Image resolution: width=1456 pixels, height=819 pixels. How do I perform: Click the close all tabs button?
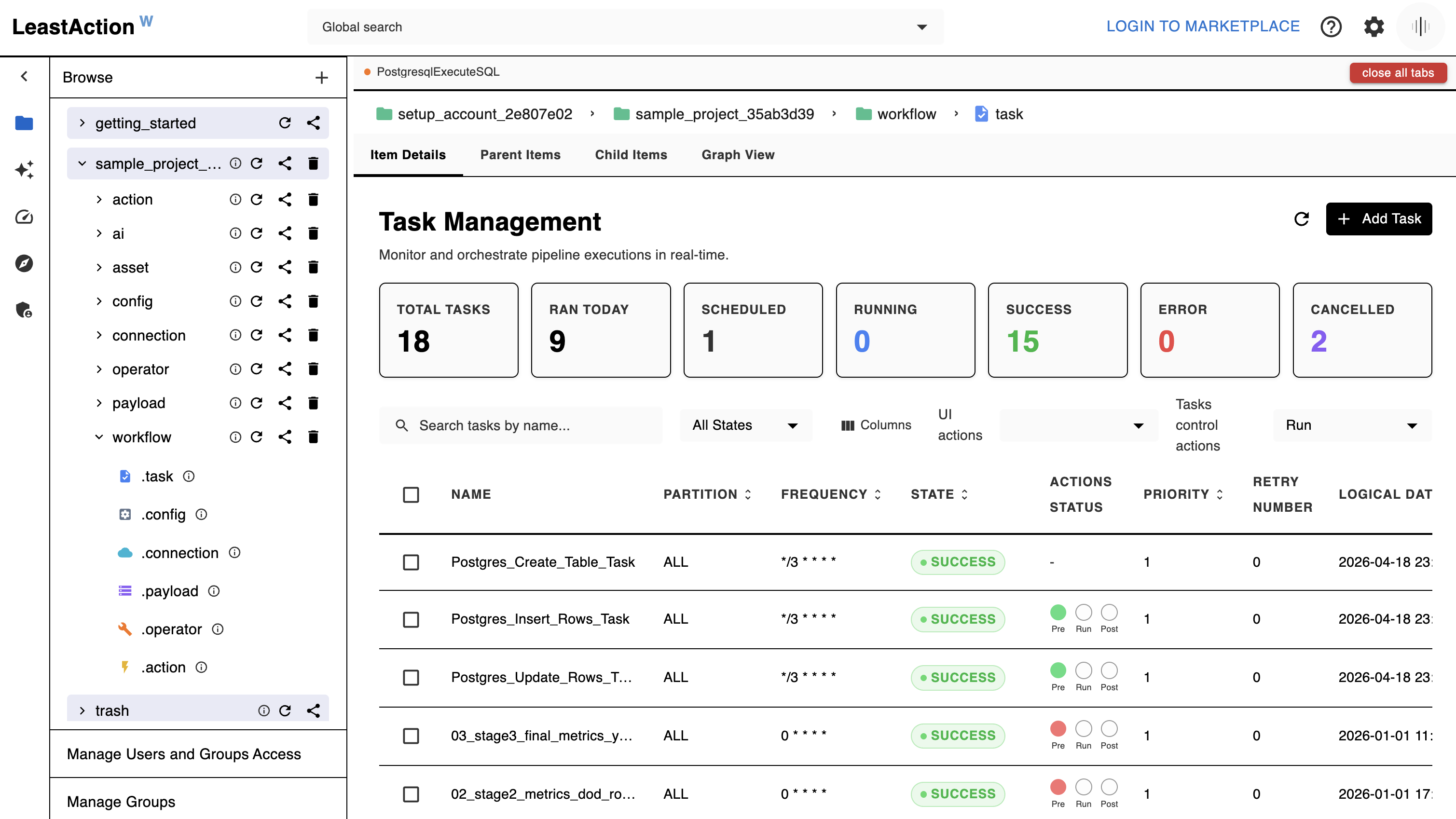click(1397, 72)
